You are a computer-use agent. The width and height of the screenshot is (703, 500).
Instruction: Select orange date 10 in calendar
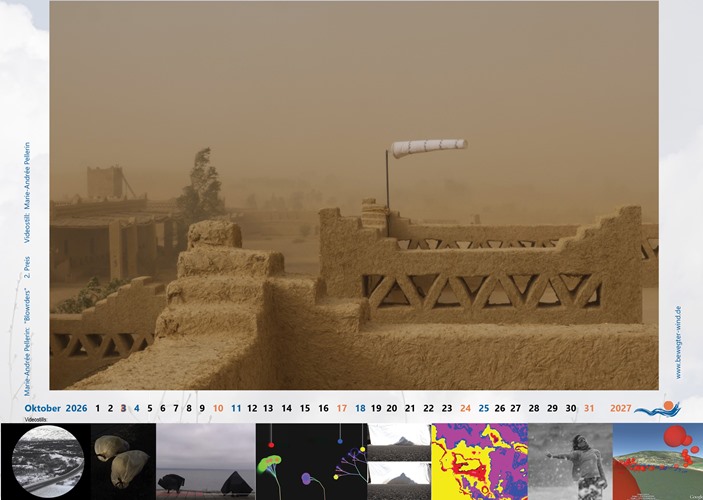(217, 408)
